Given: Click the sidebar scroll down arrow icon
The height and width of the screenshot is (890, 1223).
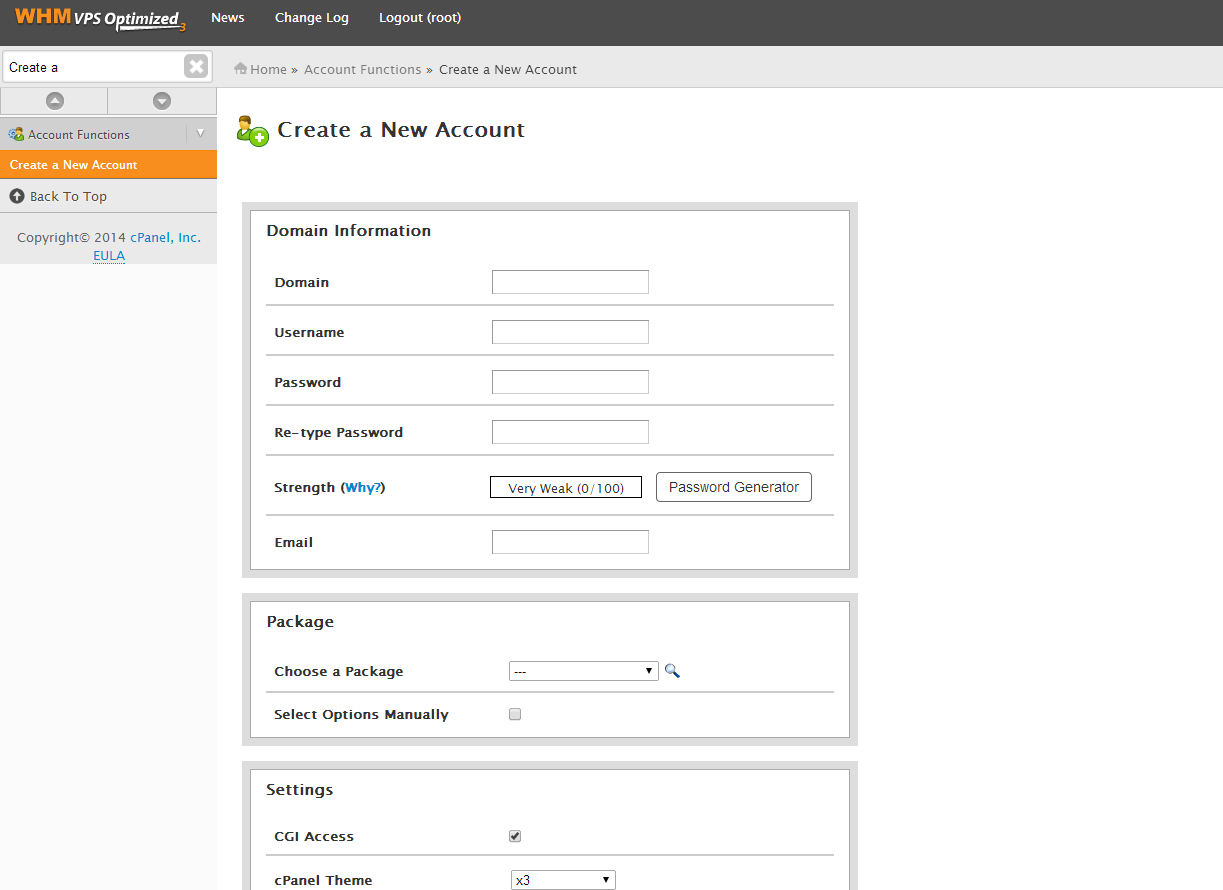Looking at the screenshot, I should pos(162,101).
